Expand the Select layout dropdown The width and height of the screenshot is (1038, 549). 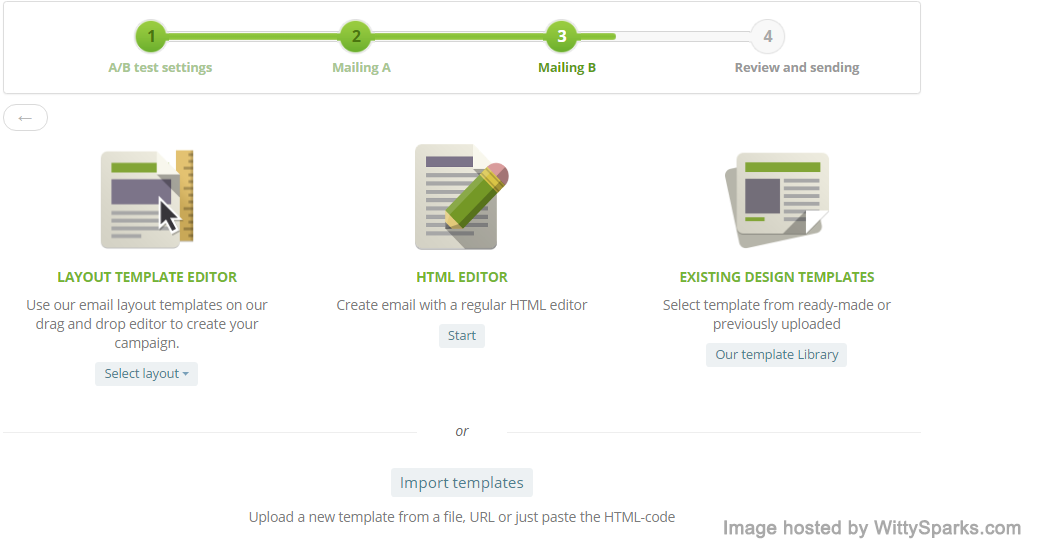[x=146, y=374]
